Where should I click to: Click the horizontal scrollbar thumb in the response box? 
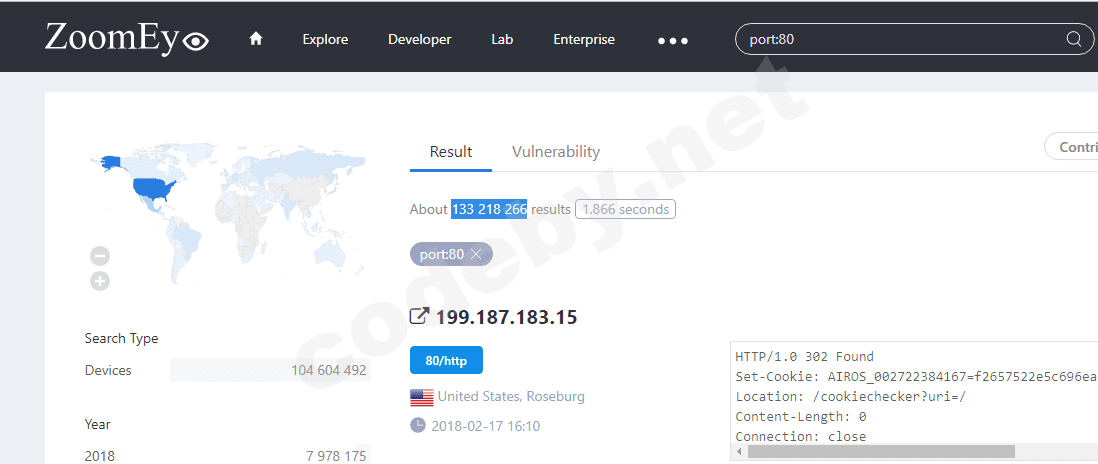click(881, 451)
